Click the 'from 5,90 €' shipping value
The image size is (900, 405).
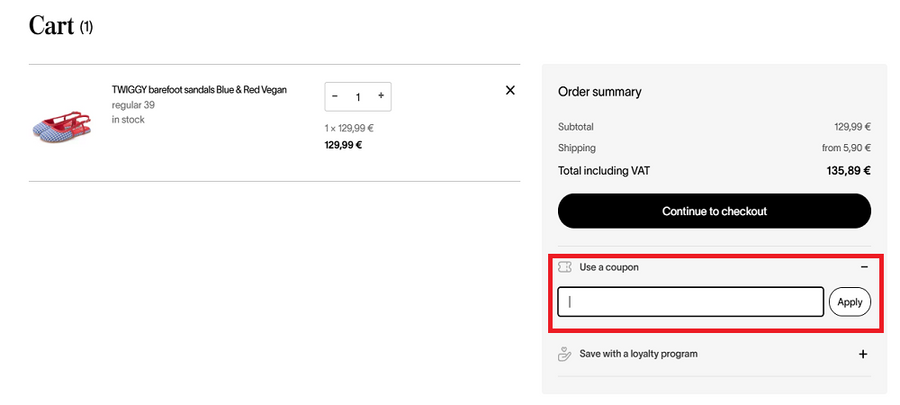coord(846,148)
